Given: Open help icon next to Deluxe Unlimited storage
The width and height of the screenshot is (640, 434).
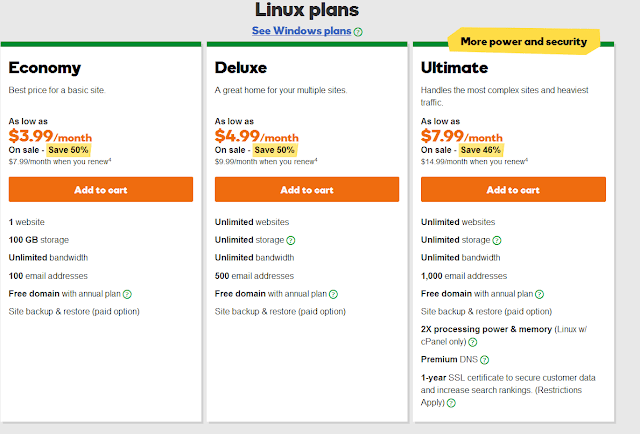Looking at the screenshot, I should tap(291, 240).
